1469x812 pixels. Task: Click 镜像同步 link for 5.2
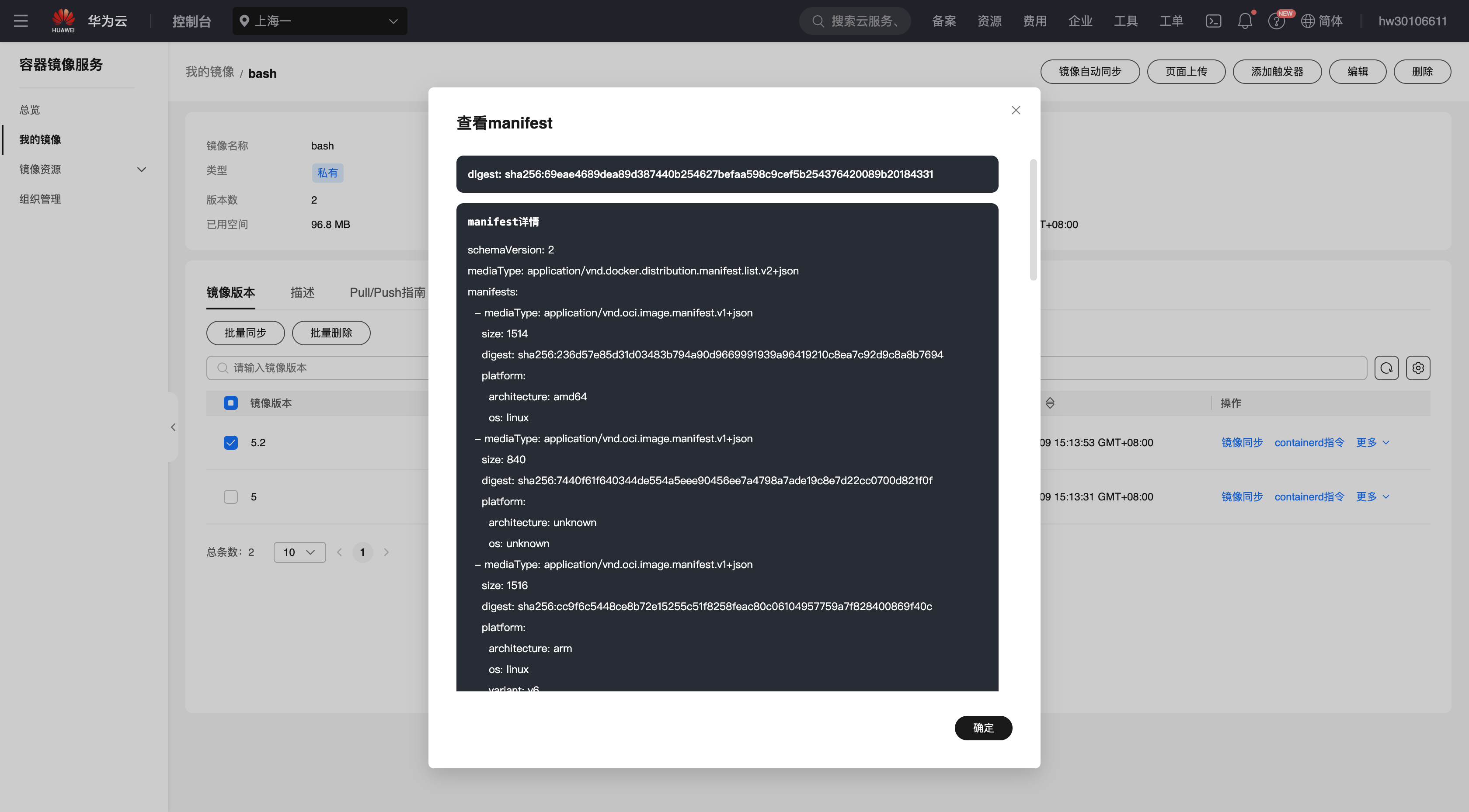1242,443
